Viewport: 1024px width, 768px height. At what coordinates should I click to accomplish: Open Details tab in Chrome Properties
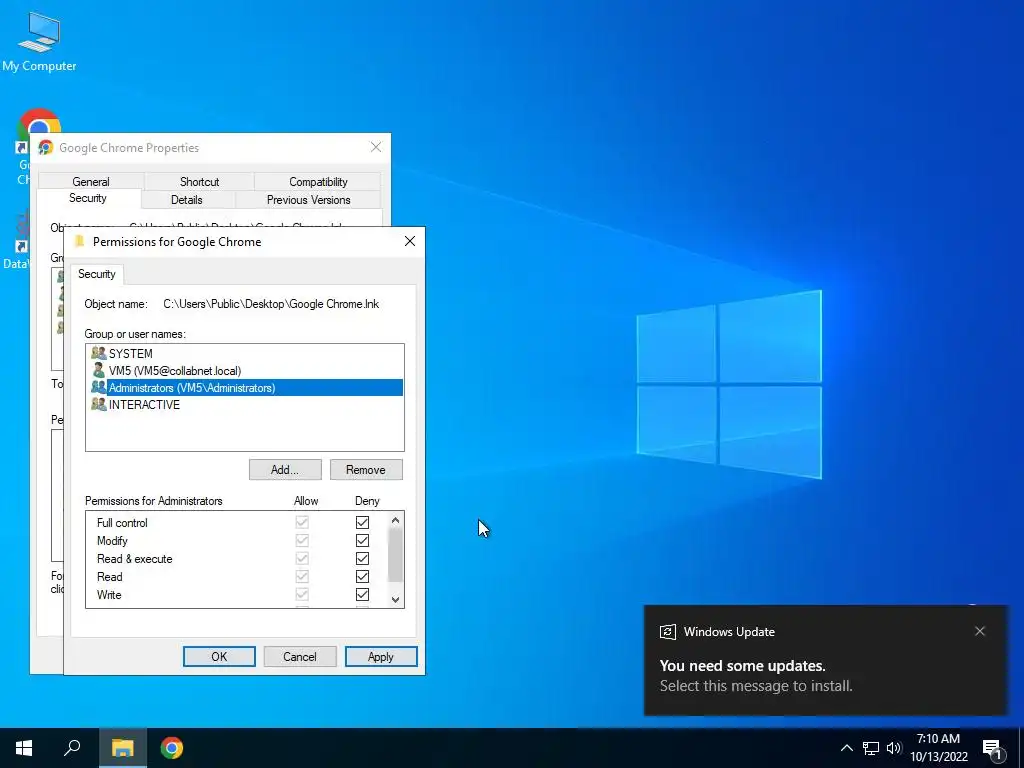coord(187,200)
